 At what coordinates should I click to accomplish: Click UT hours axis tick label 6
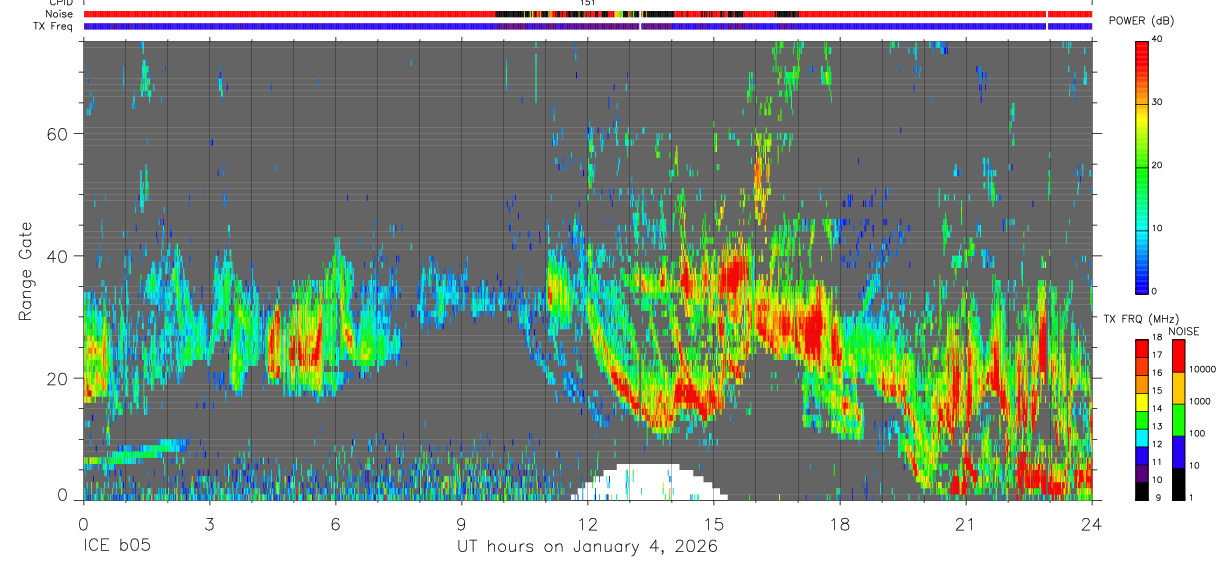pos(335,523)
